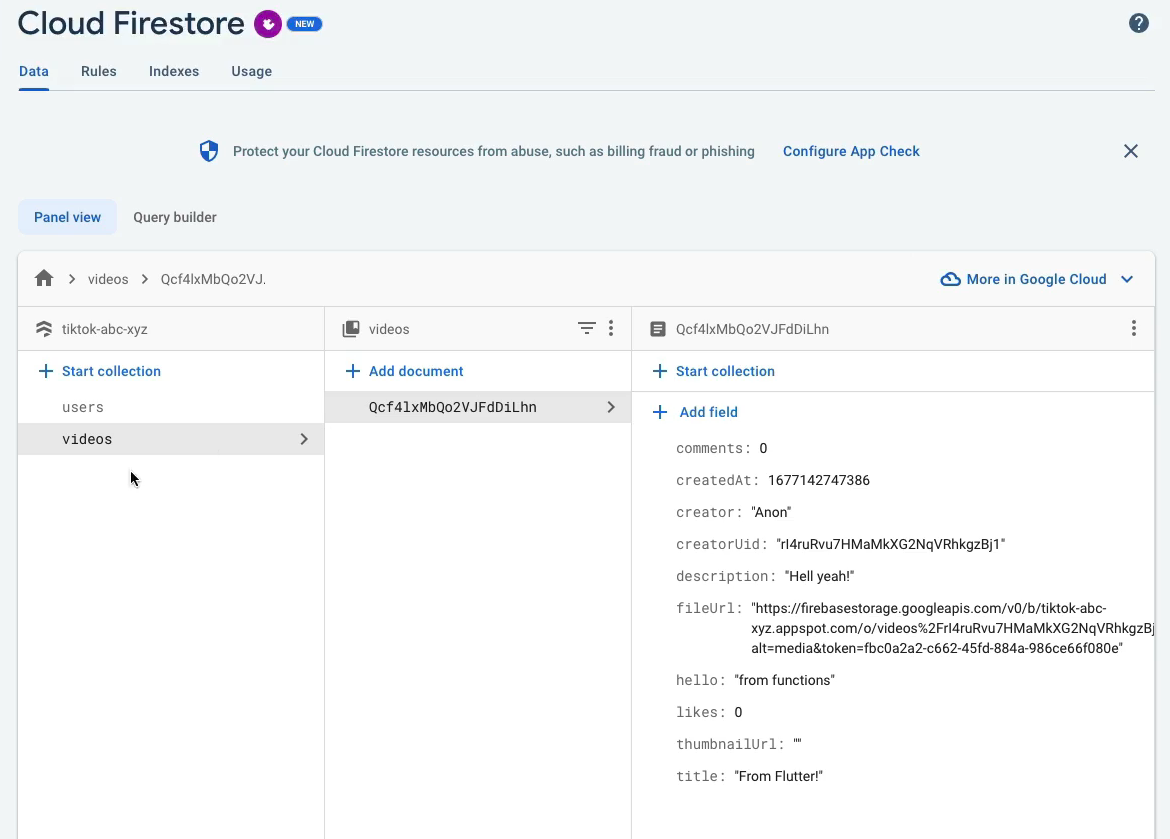Screen dimensions: 1170x839
Task: Select the videos collection row
Action: click(171, 439)
